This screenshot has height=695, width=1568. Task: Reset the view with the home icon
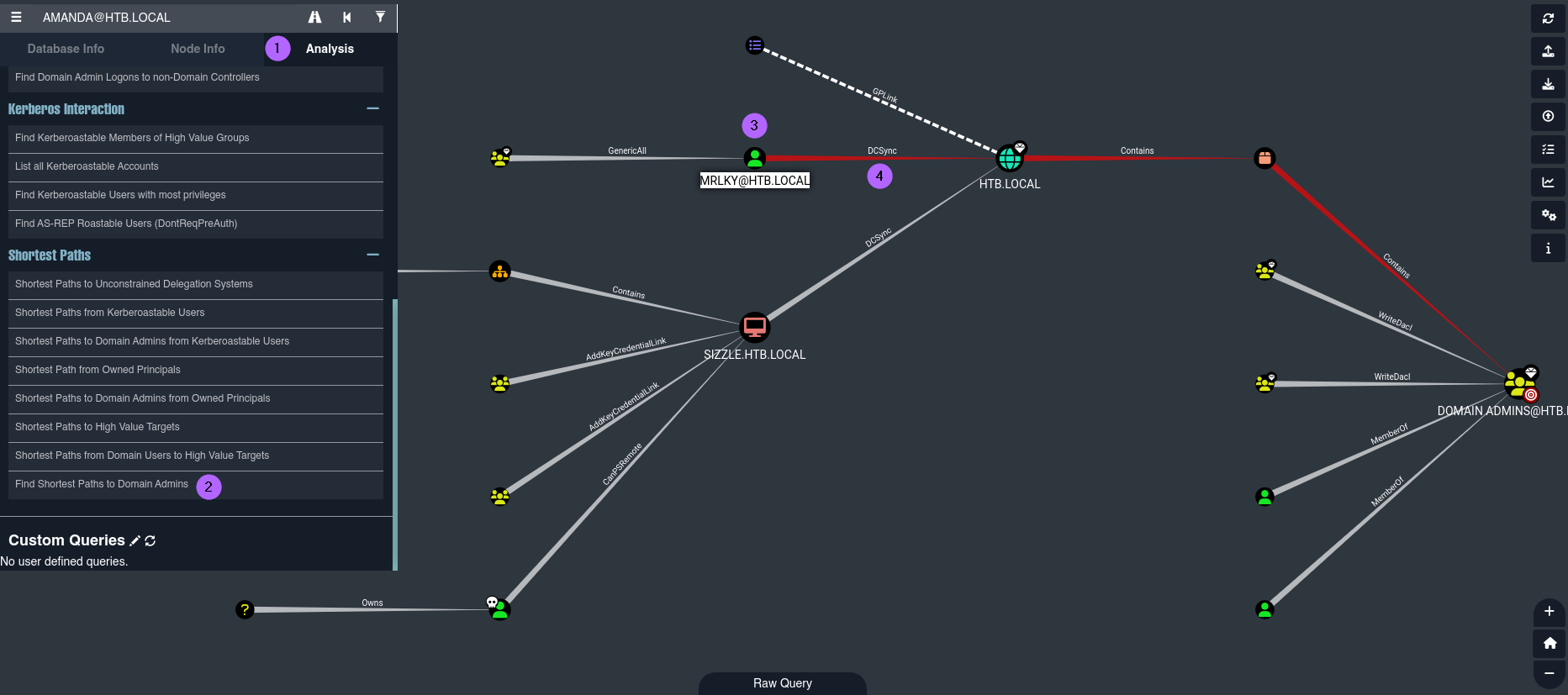(x=1549, y=643)
